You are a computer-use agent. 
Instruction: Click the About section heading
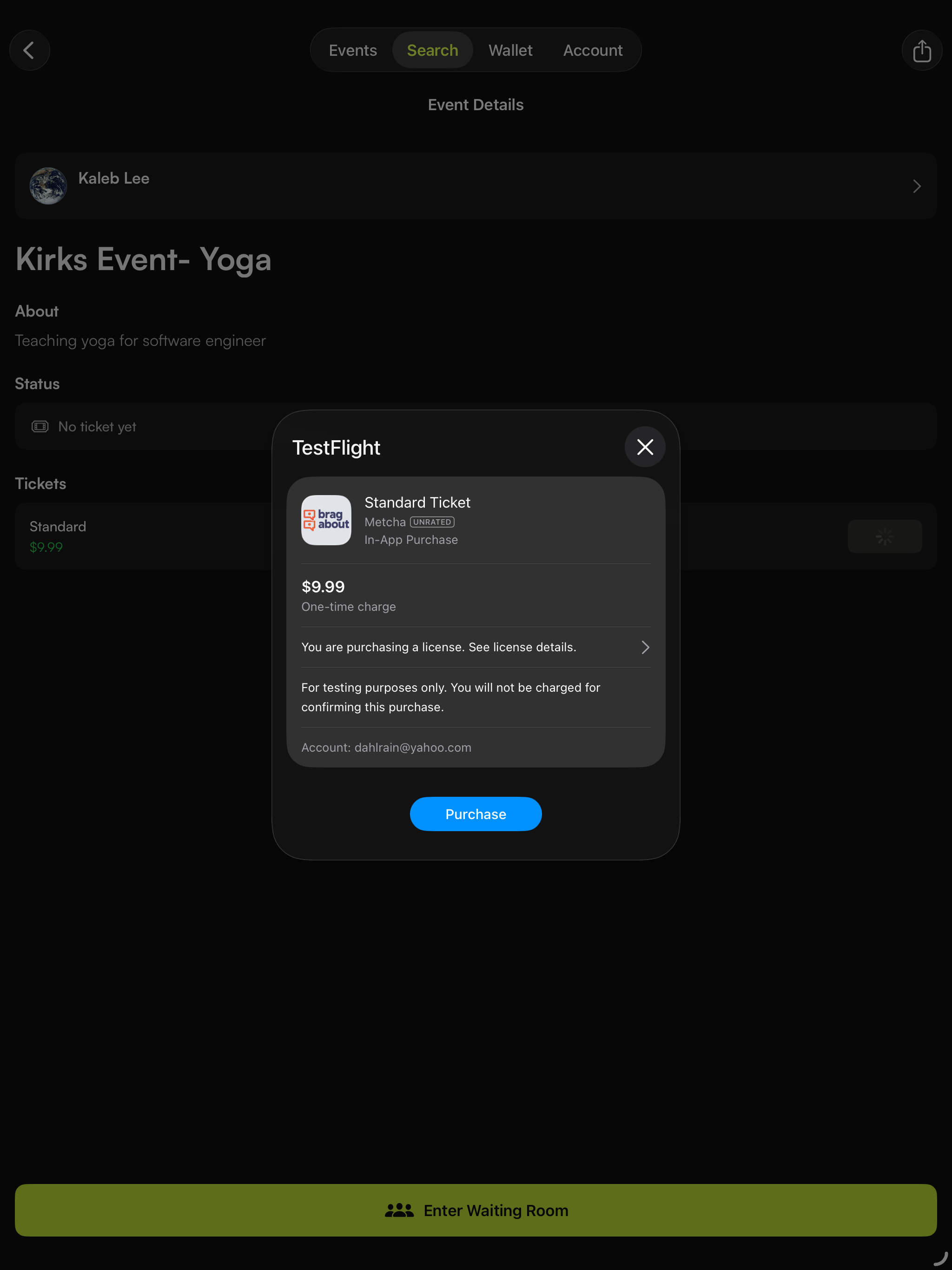pyautogui.click(x=37, y=311)
